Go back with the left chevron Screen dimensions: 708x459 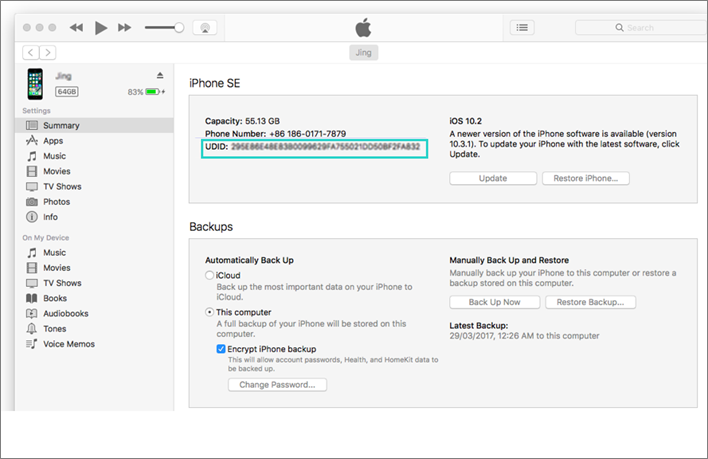31,53
